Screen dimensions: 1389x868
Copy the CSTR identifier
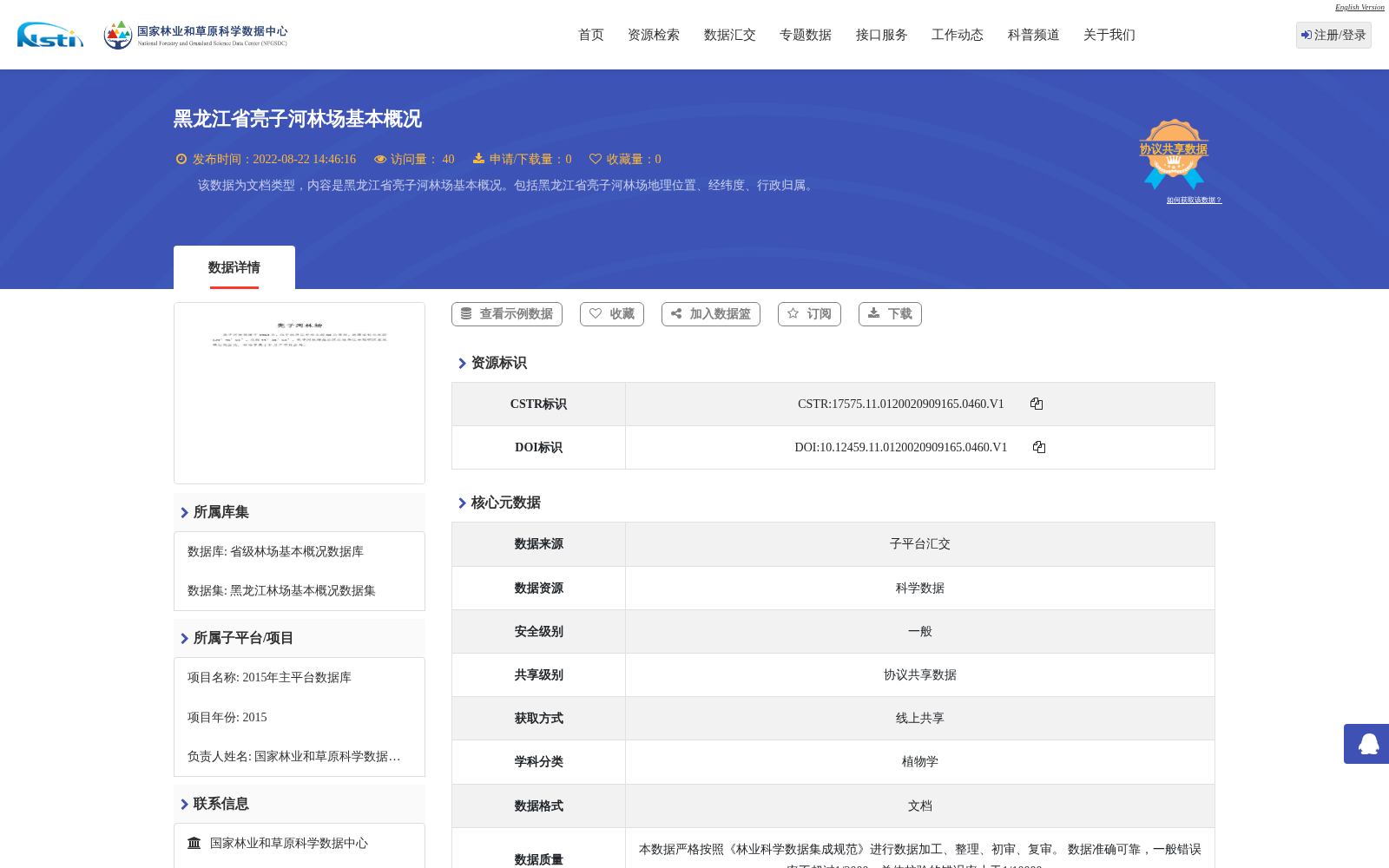pos(1037,404)
